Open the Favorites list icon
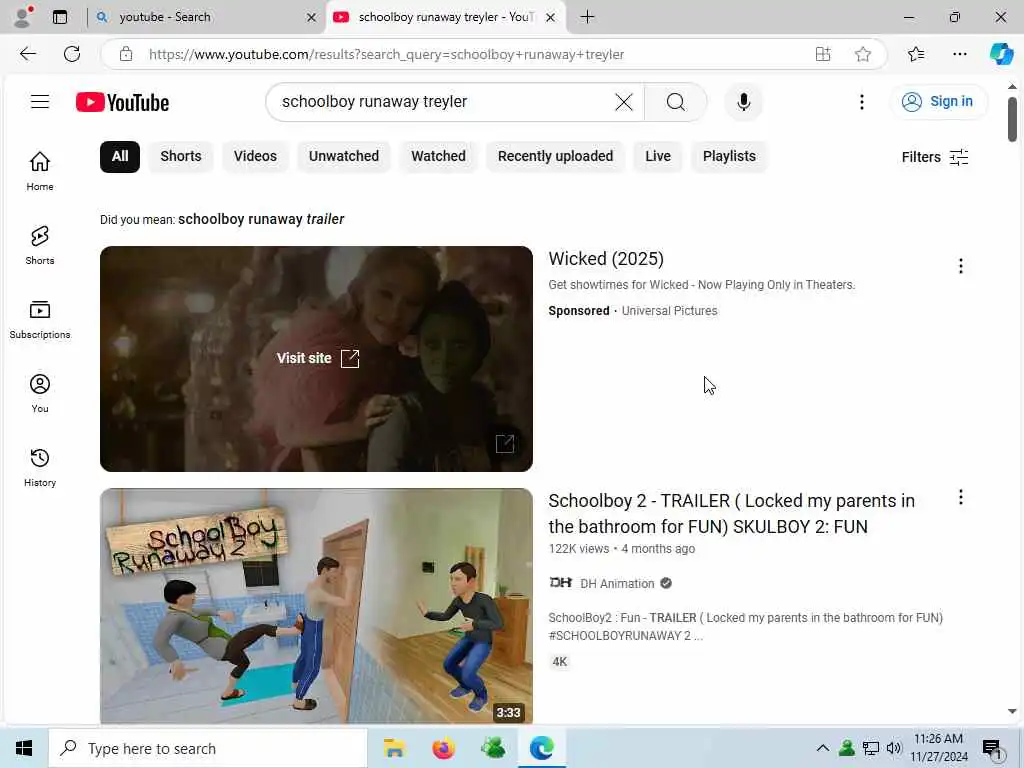The image size is (1024, 768). tap(916, 54)
